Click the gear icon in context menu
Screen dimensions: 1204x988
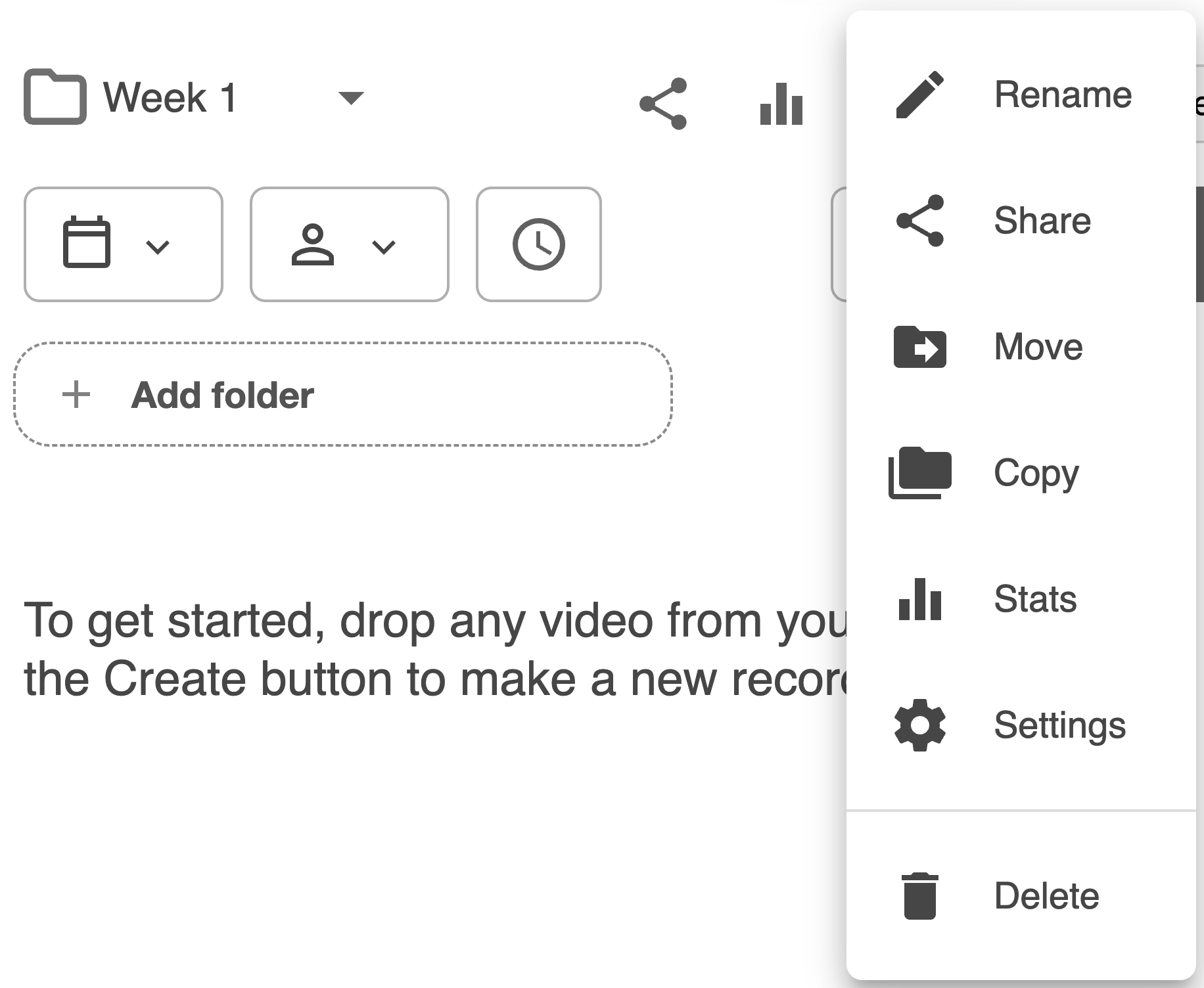click(919, 725)
